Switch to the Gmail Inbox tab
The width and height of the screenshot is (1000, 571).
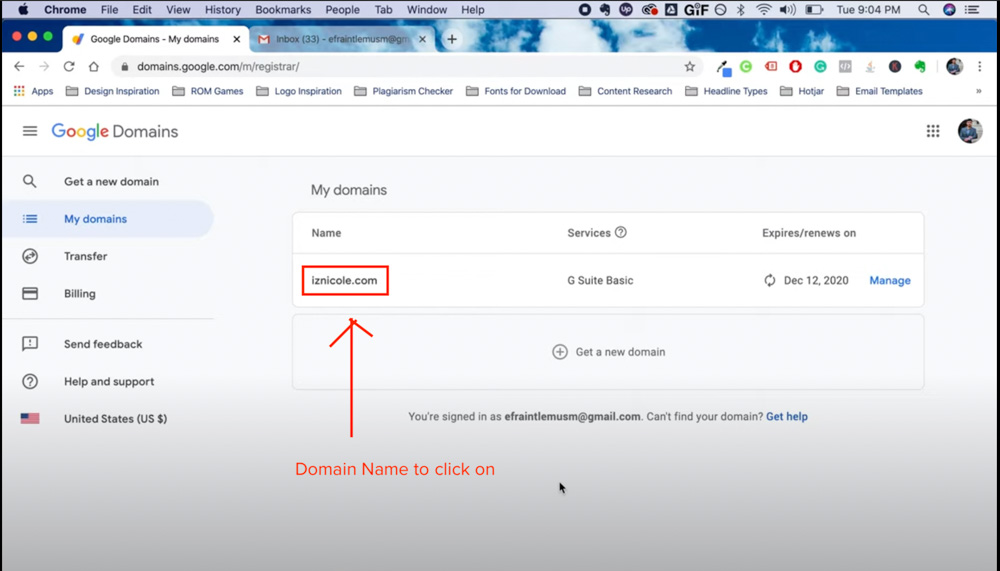[342, 39]
